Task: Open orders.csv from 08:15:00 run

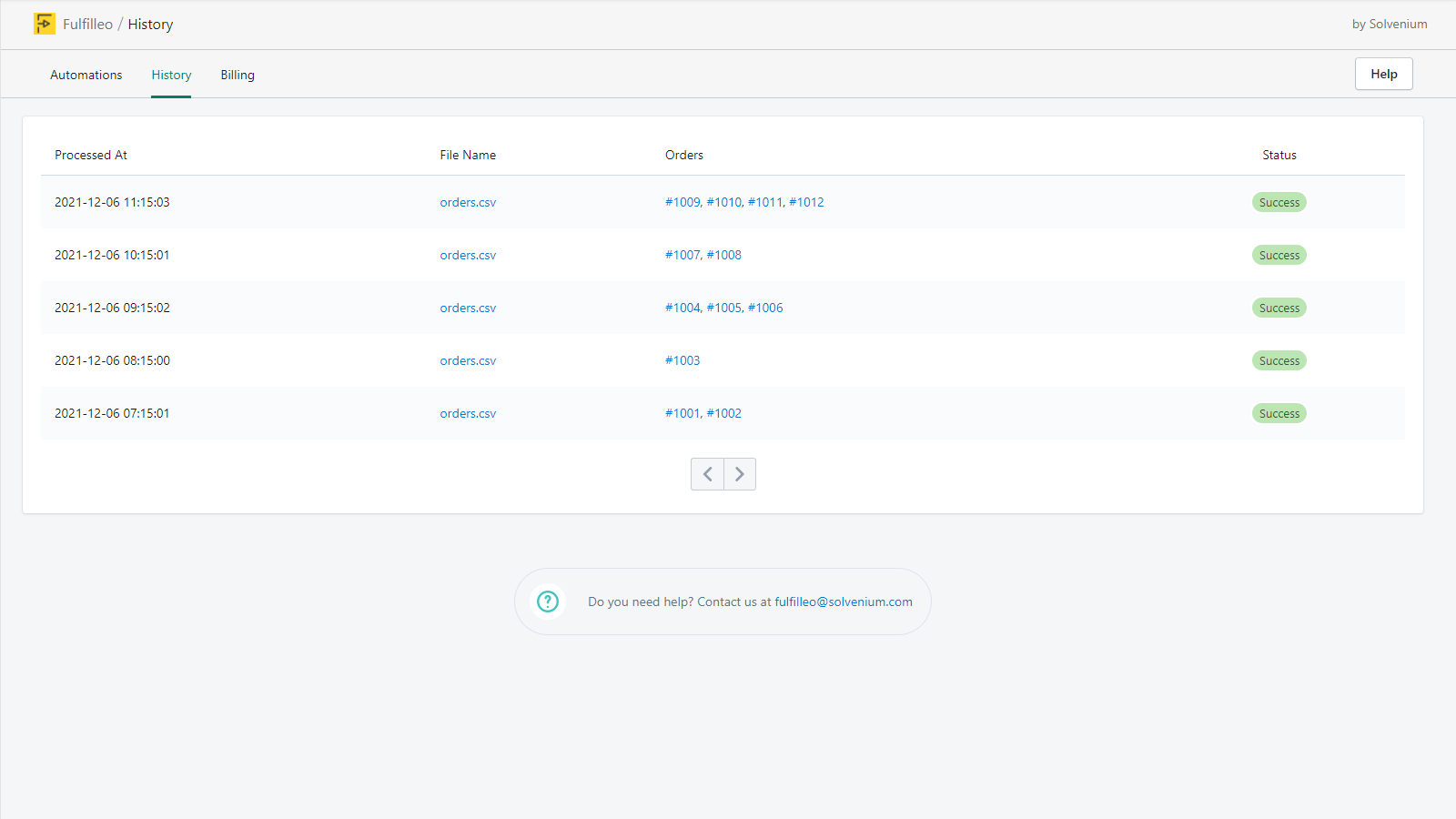Action: coord(468,360)
